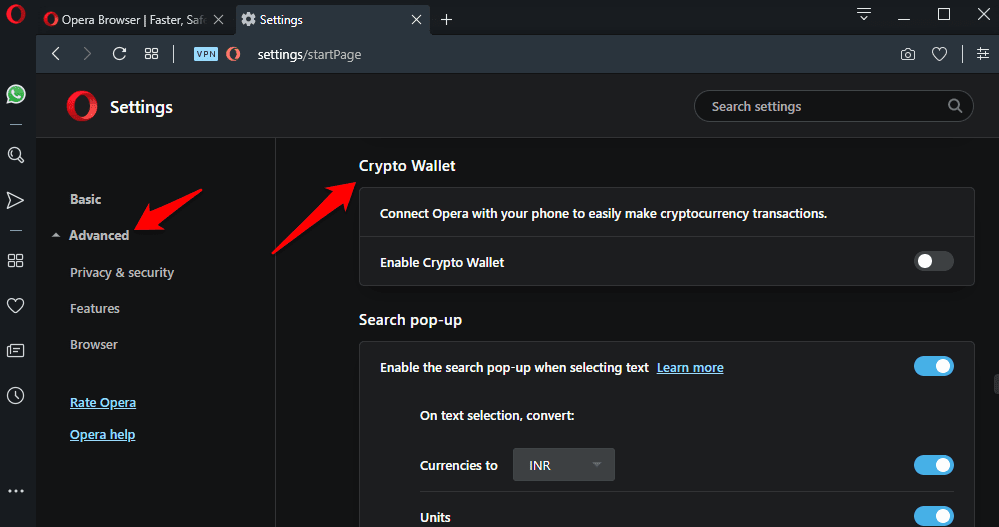Open WhatsApp in the sidebar
This screenshot has height=527, width=999.
(16, 94)
